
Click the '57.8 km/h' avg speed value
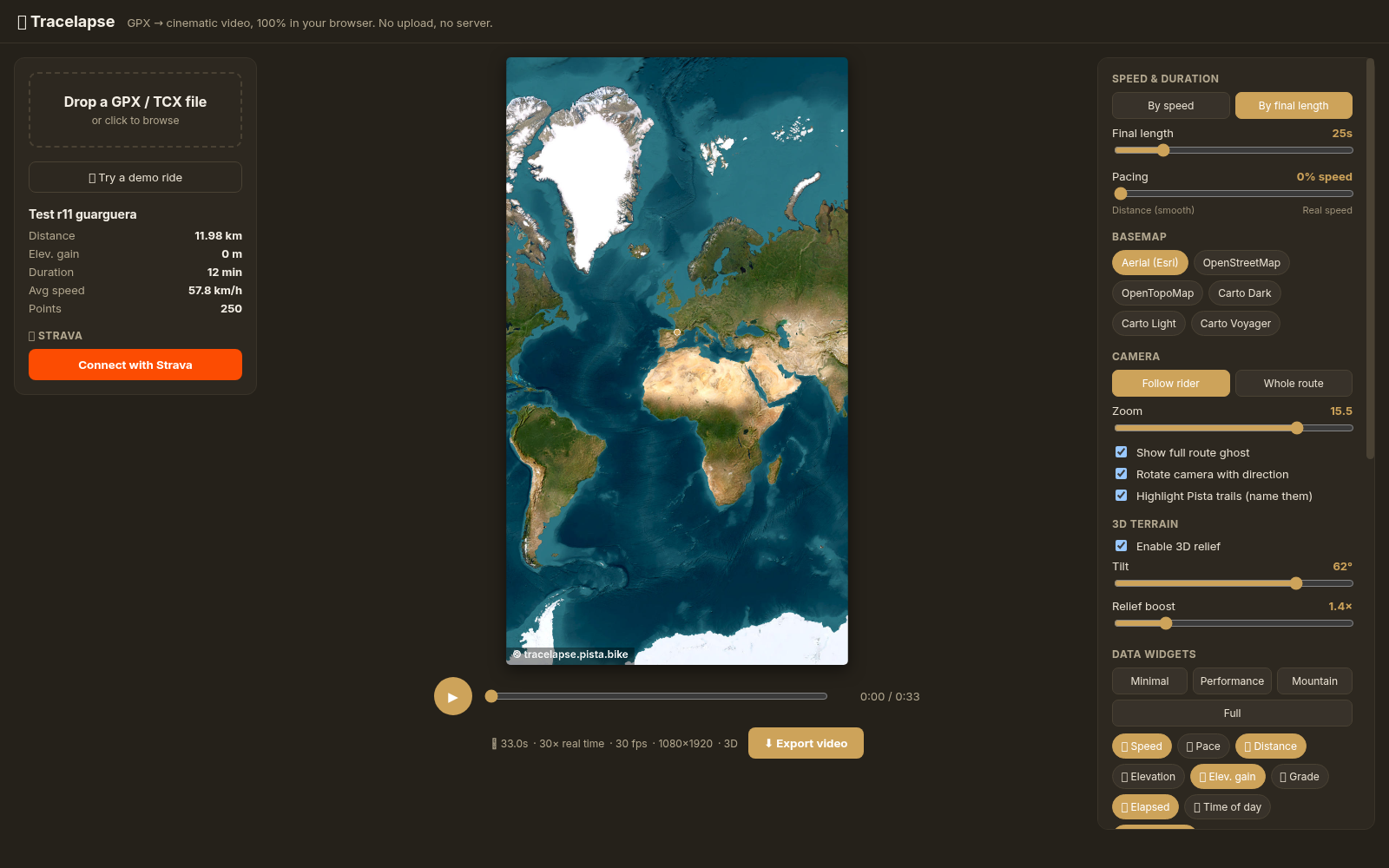click(x=215, y=291)
